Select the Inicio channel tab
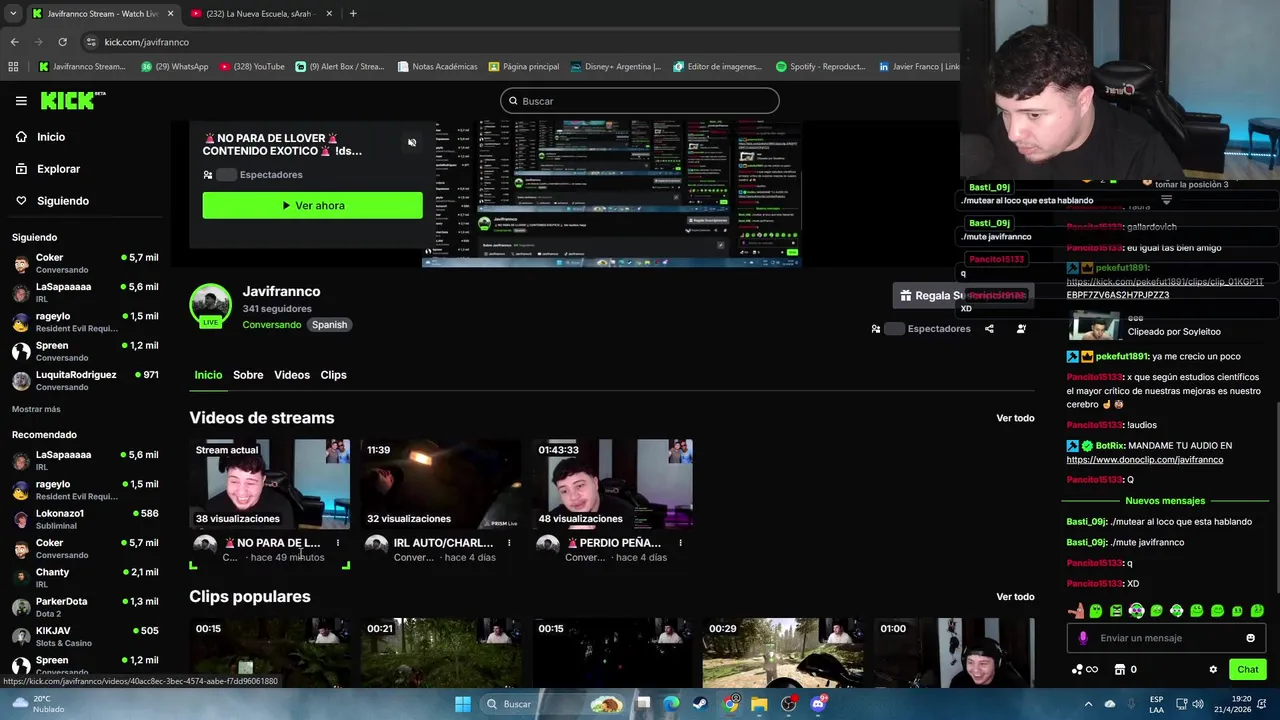Image resolution: width=1280 pixels, height=720 pixels. pos(208,375)
